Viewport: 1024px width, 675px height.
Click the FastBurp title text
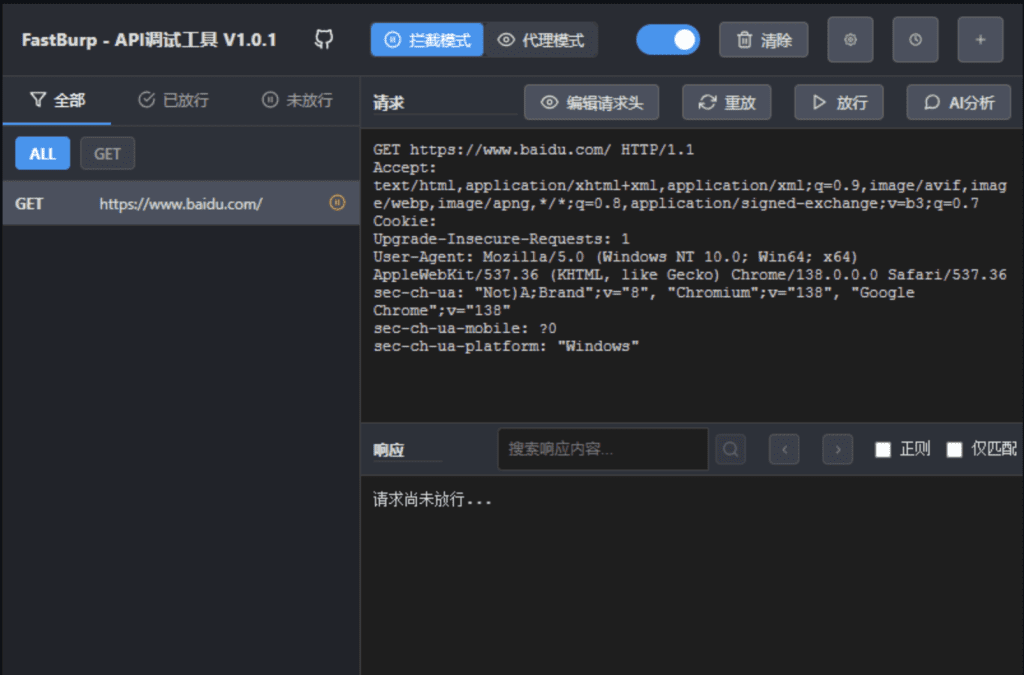click(x=149, y=40)
